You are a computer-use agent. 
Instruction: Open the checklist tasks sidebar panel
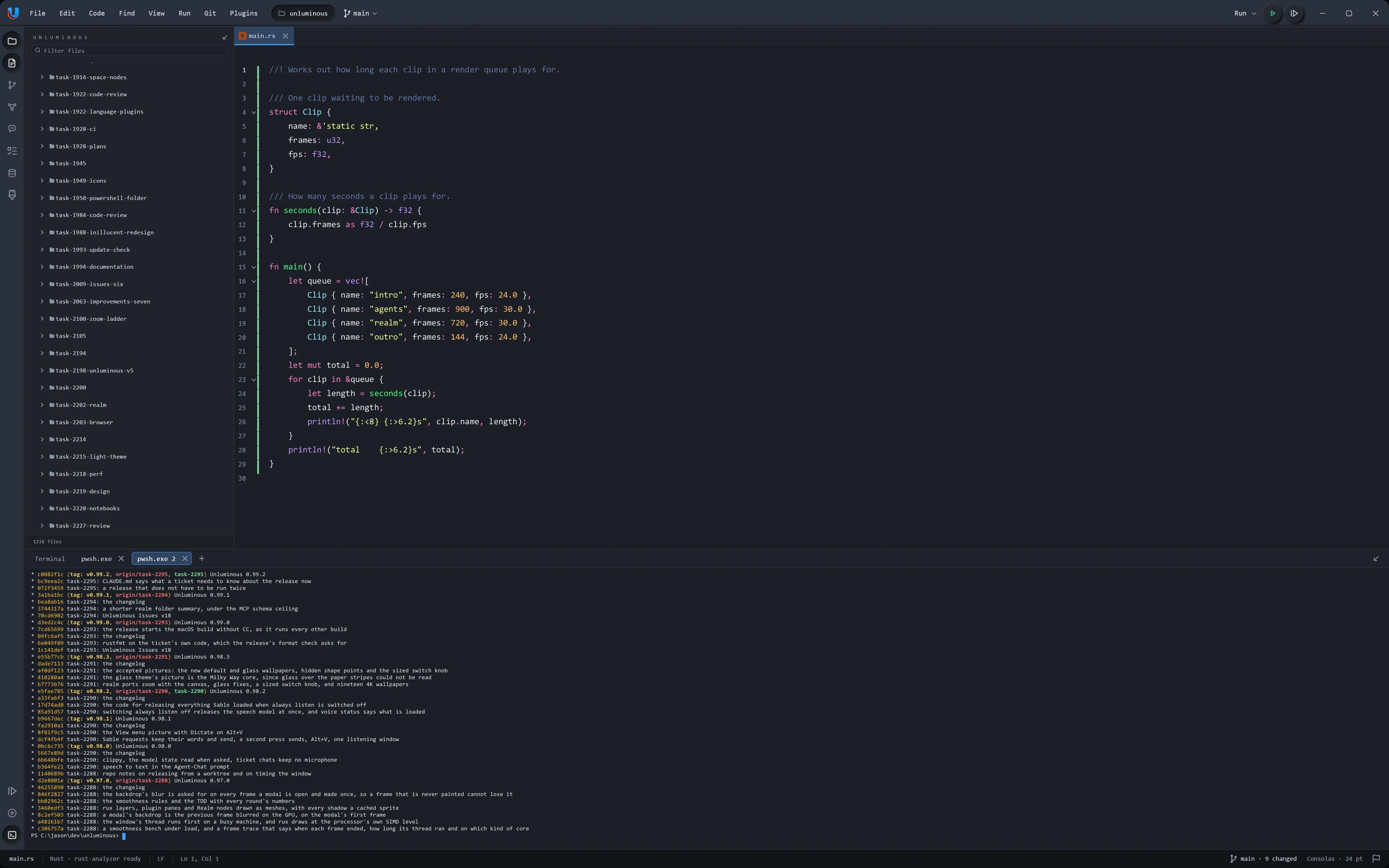(x=12, y=151)
